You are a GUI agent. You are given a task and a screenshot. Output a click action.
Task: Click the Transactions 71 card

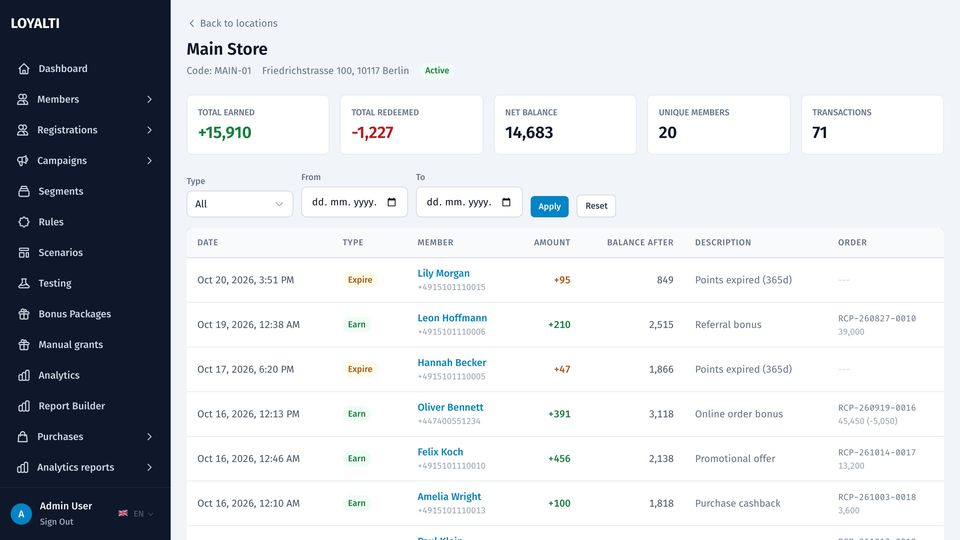(x=872, y=124)
